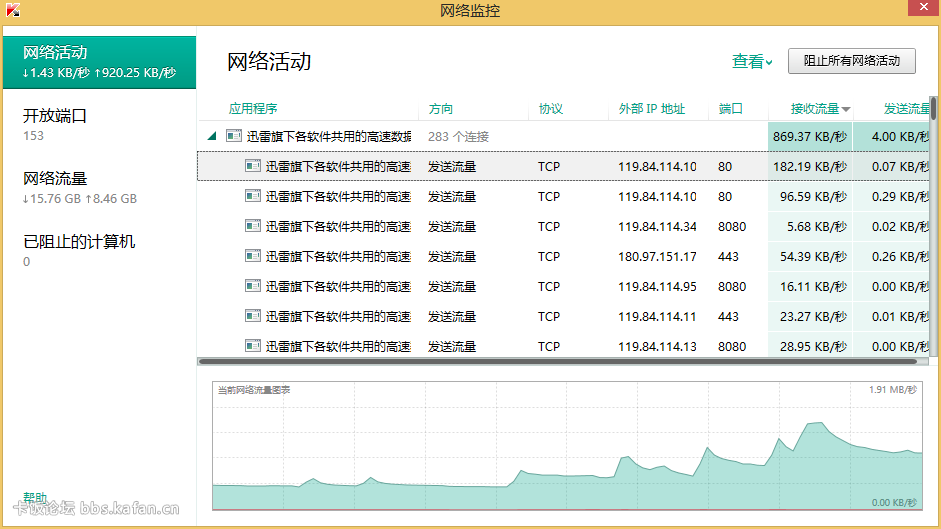
Task: Click the '1.91 MB/秒' chart maximum label
Action: click(892, 390)
